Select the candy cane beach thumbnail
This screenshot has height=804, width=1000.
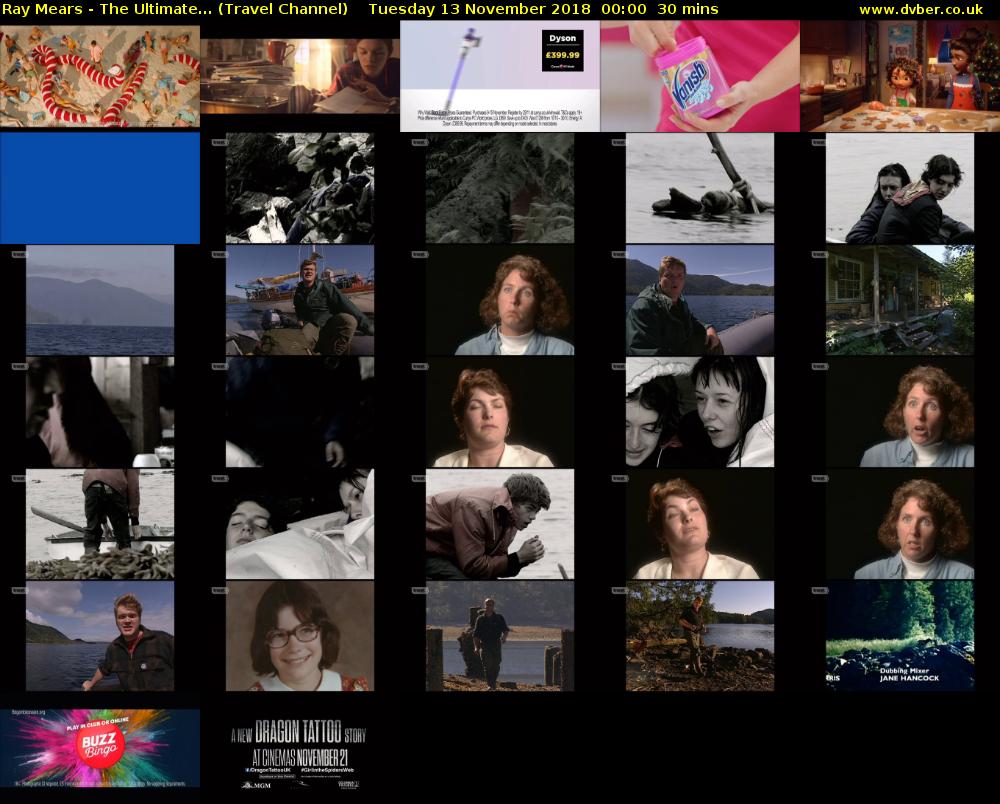100,76
